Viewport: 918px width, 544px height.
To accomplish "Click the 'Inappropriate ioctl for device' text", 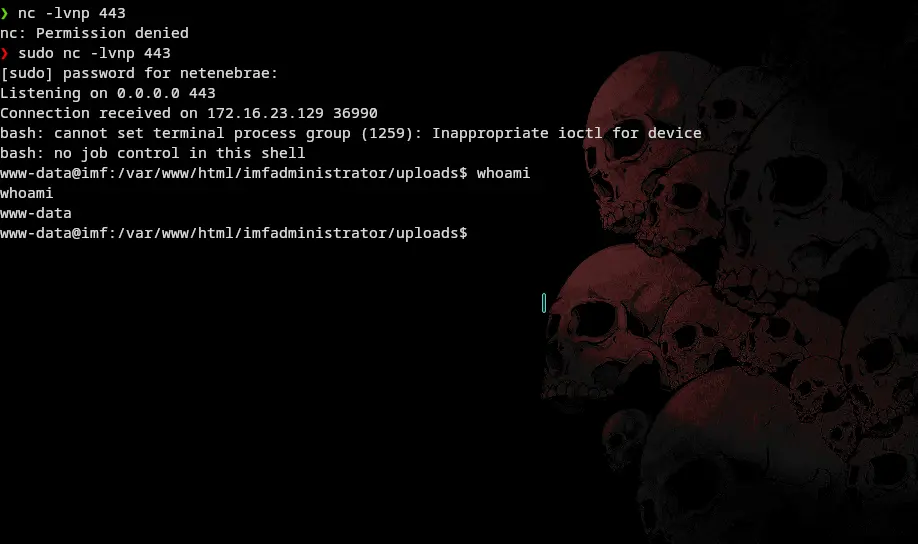I will coord(567,133).
